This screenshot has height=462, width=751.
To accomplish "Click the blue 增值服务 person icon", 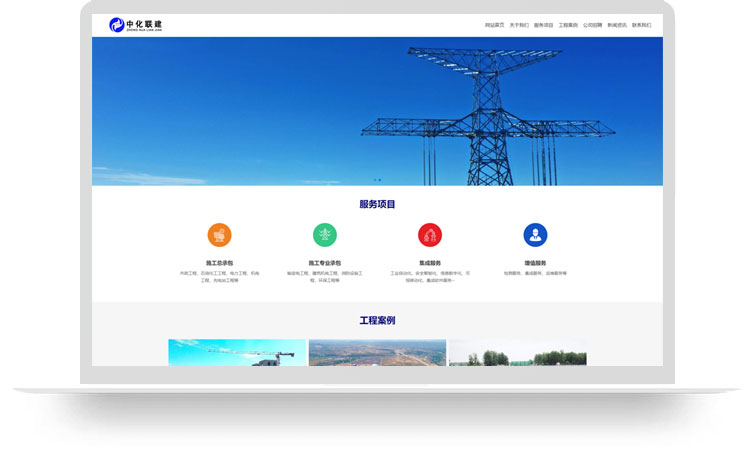I will pos(535,235).
